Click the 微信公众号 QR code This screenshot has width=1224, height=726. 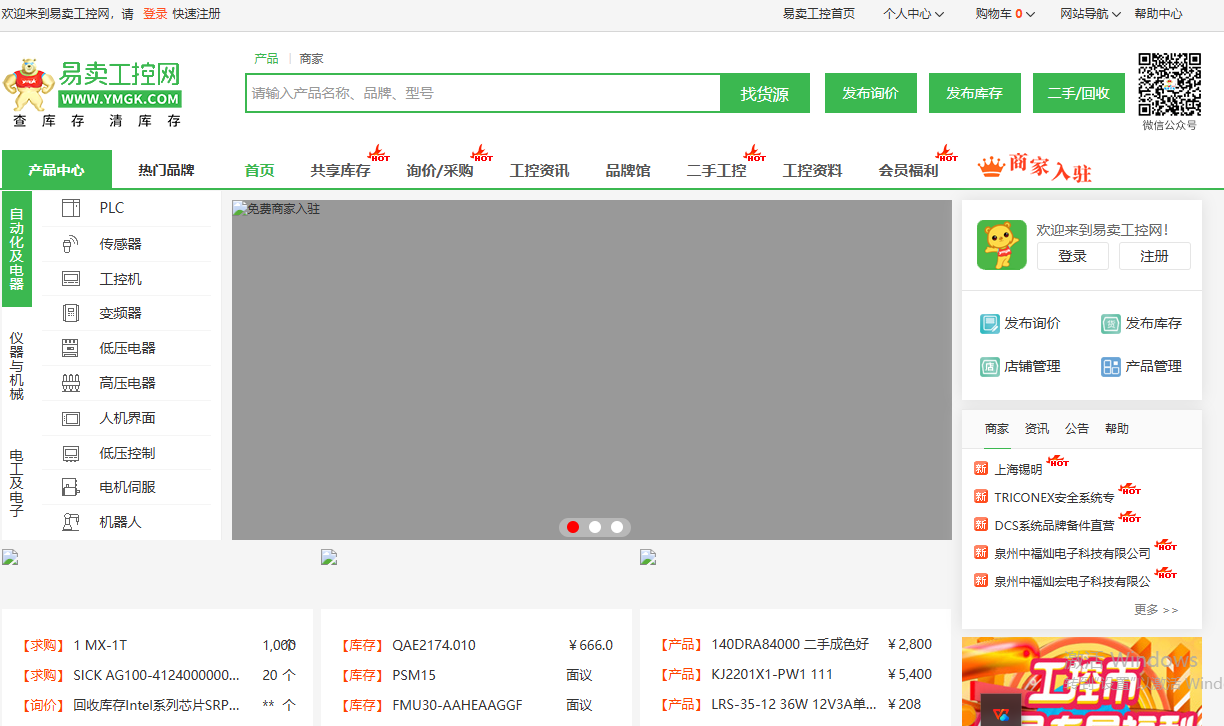point(1168,88)
